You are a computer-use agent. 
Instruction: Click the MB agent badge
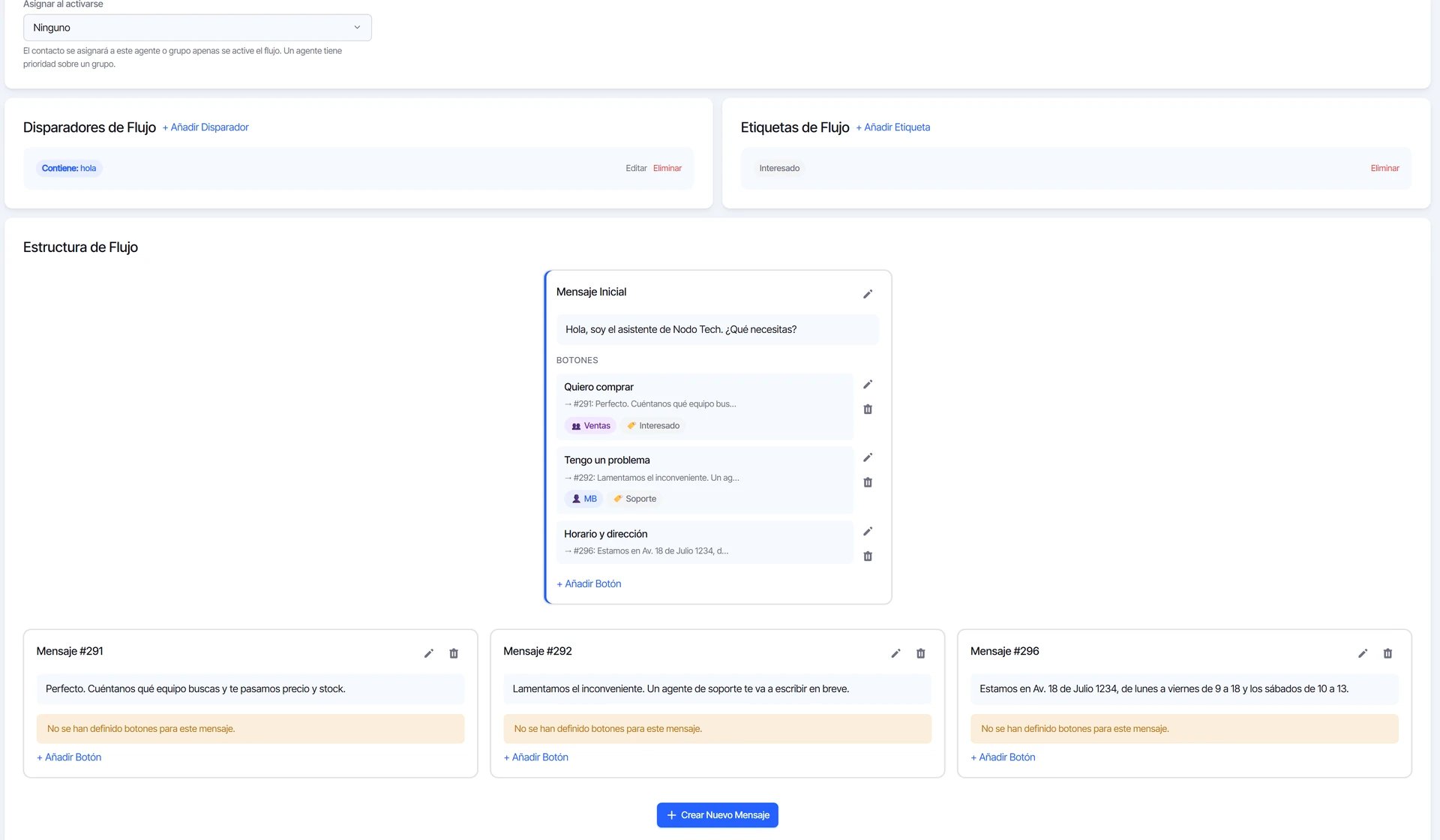point(583,499)
